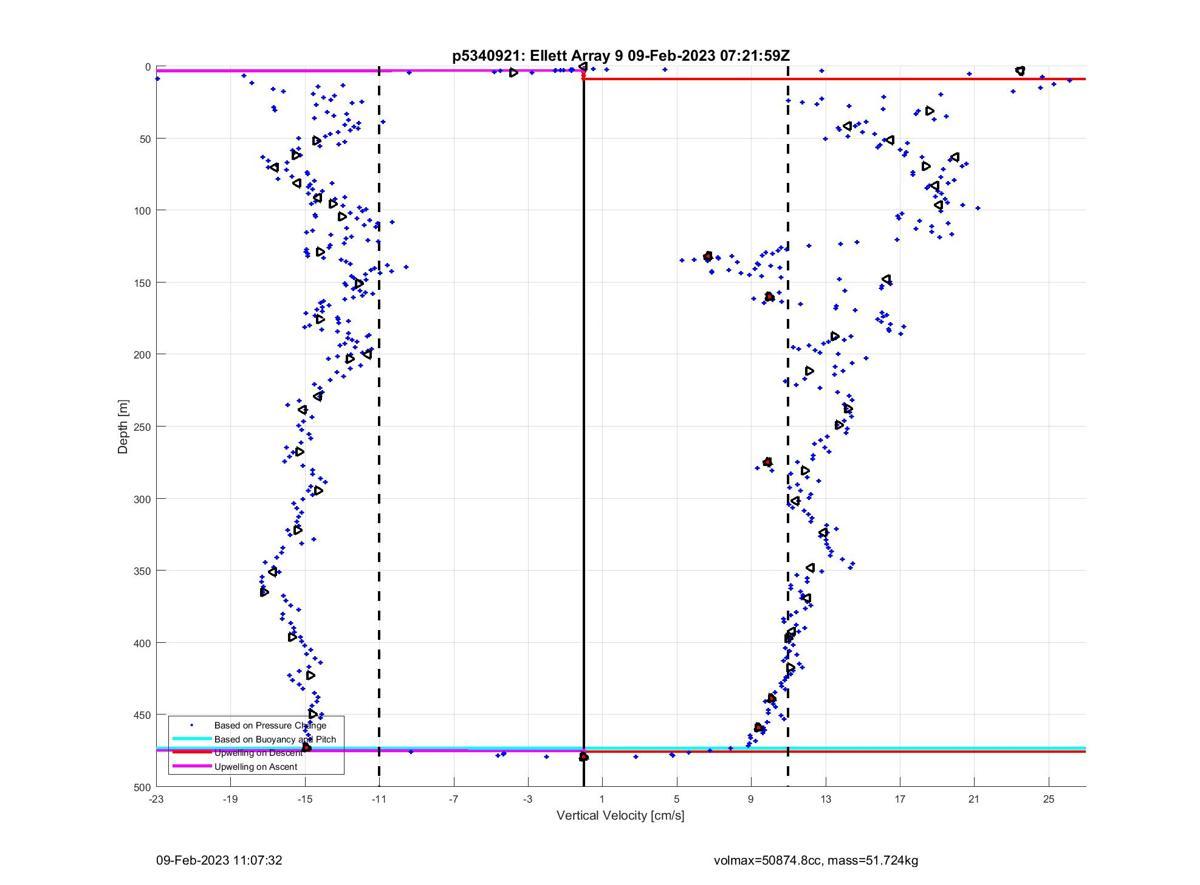
Task: Click the '09-Feb-2023 11:07:32' timestamp text
Action: tap(219, 860)
